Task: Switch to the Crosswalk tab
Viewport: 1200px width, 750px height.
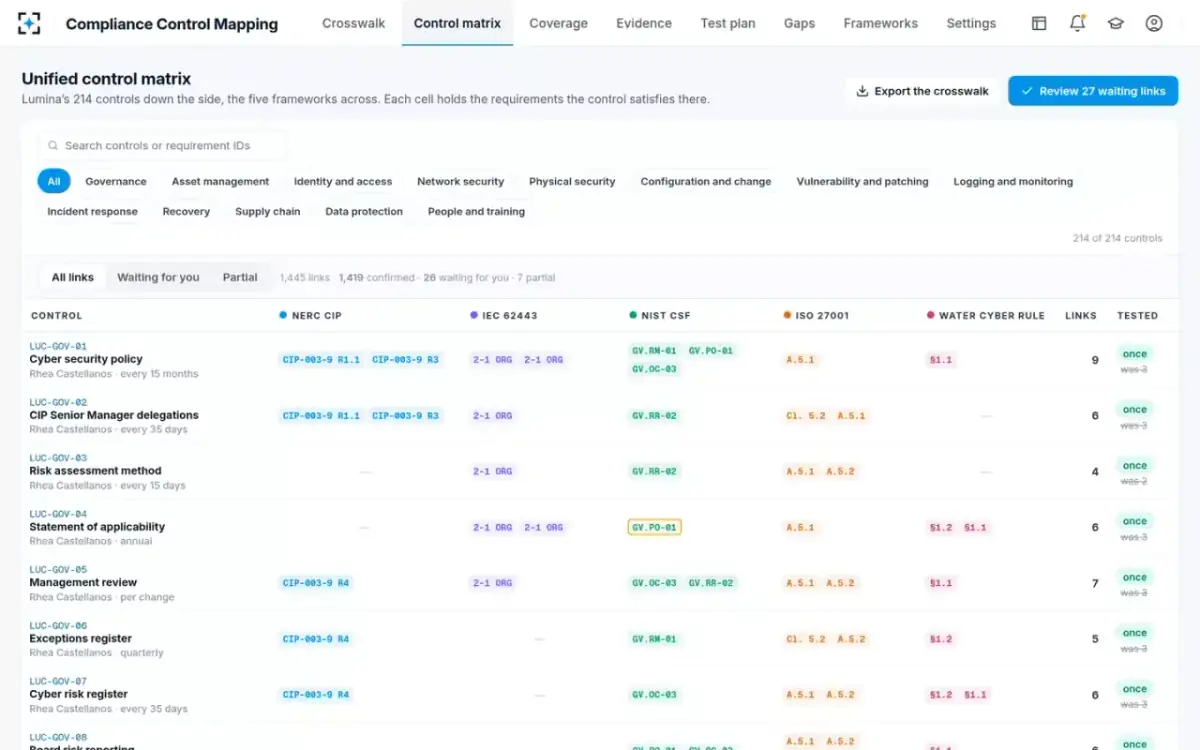Action: tap(354, 23)
